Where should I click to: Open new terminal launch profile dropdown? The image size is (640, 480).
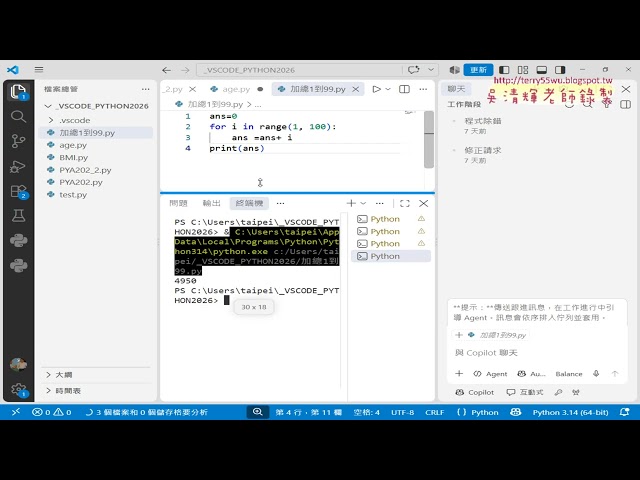363,203
